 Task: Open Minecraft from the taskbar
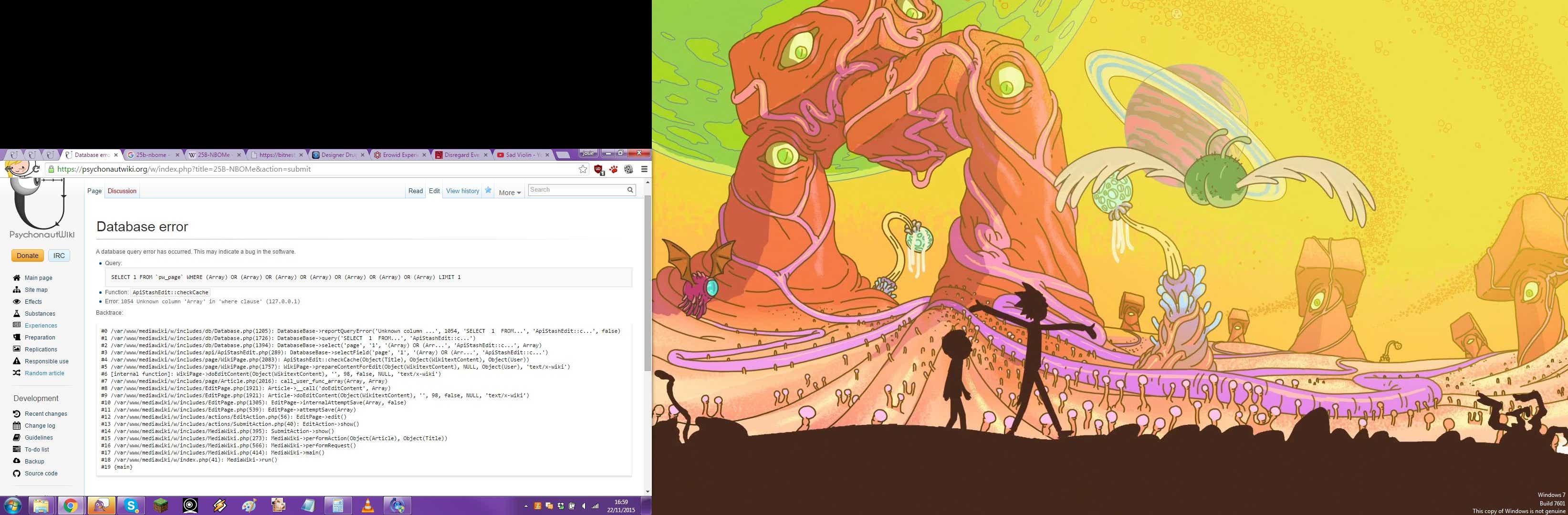point(161,505)
